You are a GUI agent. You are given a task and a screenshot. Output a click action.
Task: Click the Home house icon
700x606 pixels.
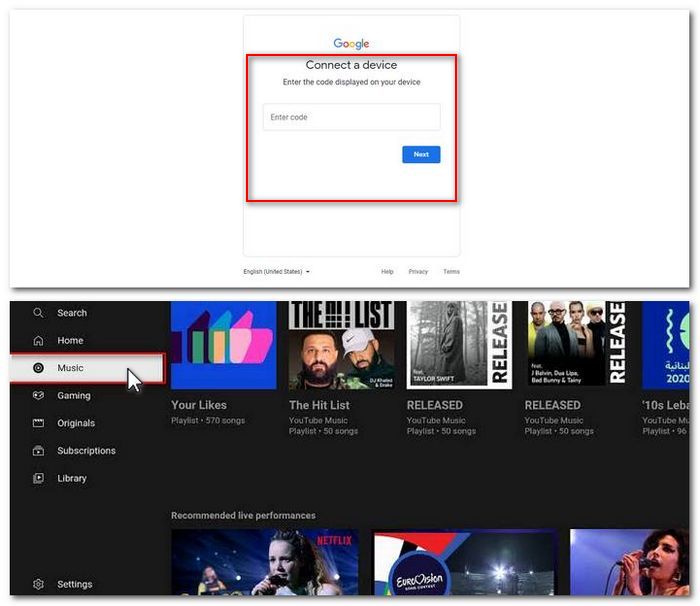point(38,341)
